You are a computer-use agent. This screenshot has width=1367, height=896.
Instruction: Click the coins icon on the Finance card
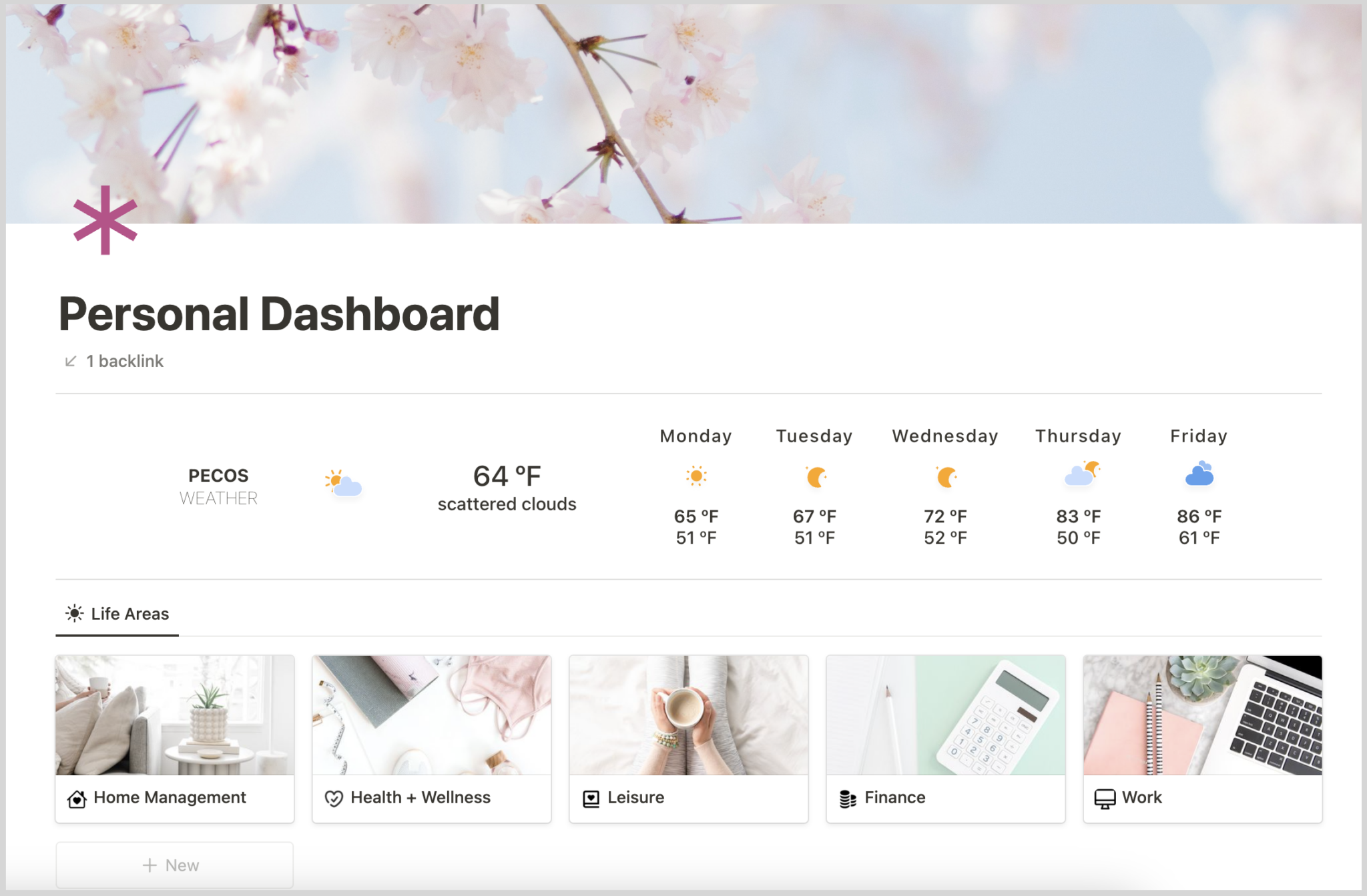[848, 797]
